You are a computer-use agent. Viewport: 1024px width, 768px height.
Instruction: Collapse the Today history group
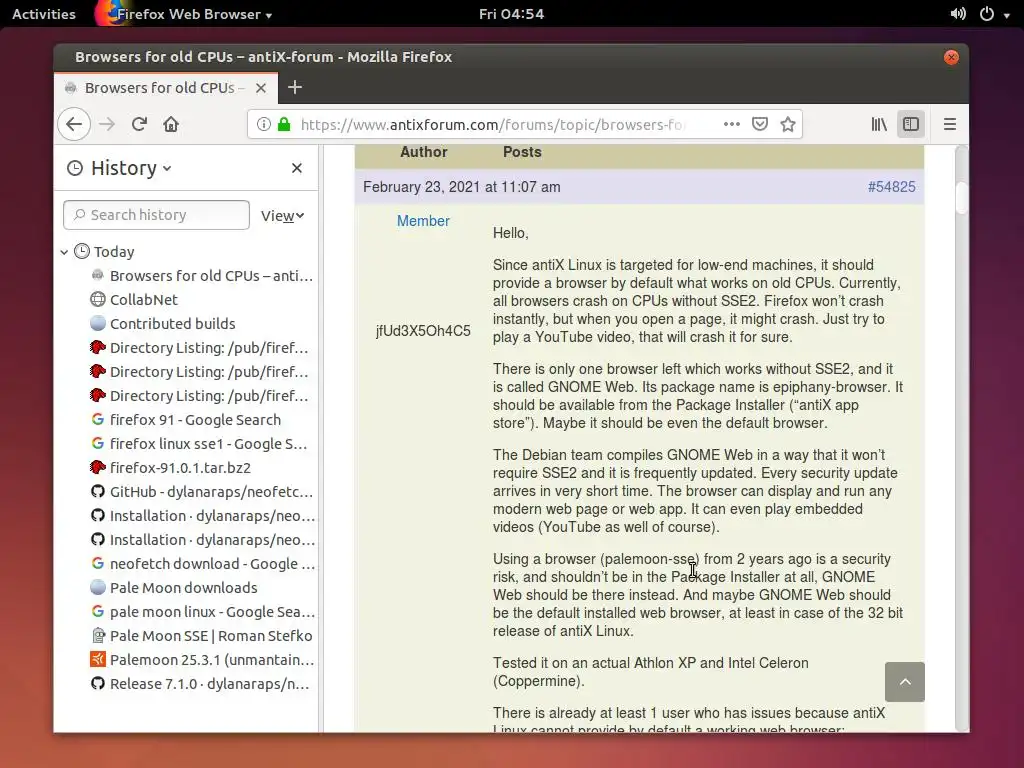[64, 252]
